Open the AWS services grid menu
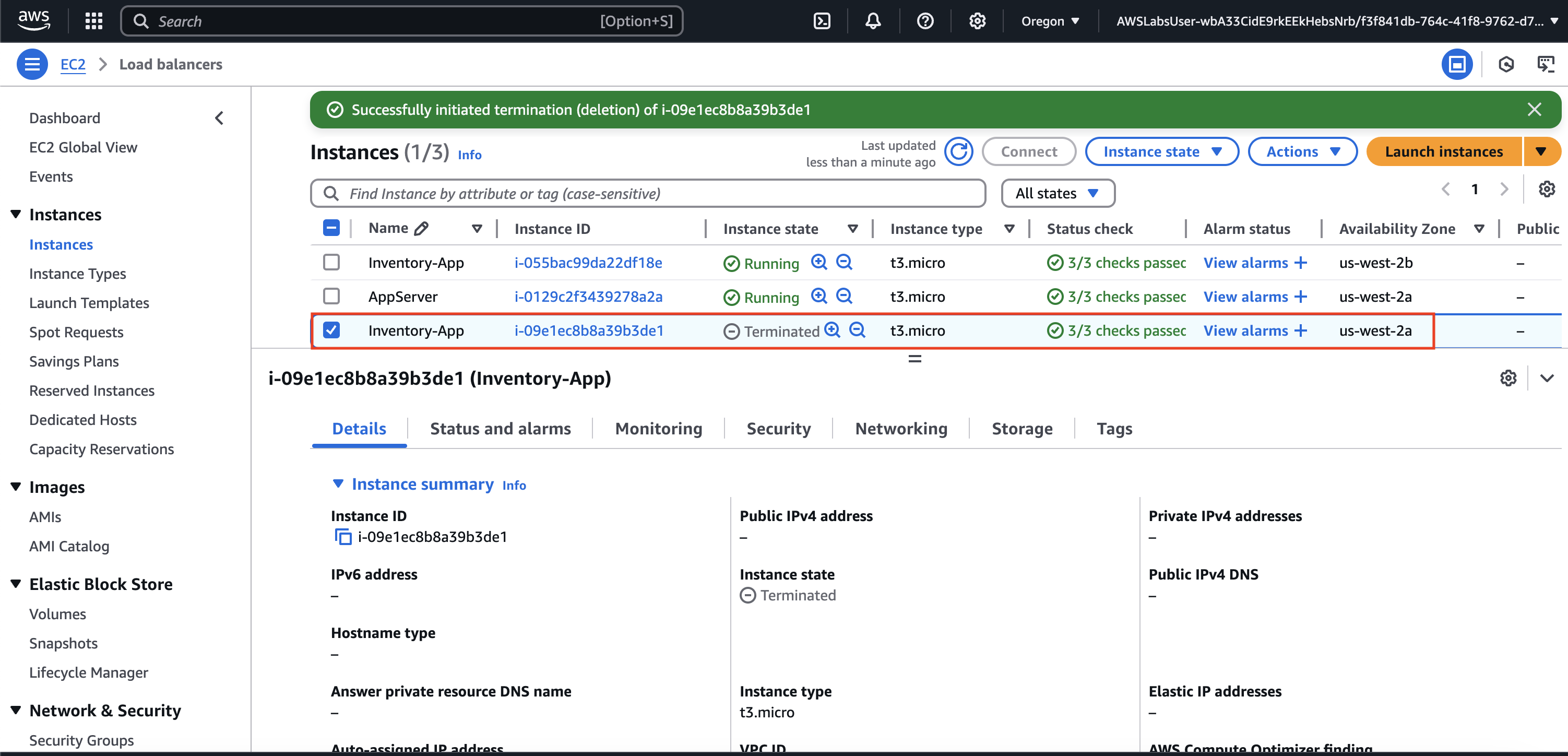This screenshot has width=1568, height=756. click(x=94, y=21)
